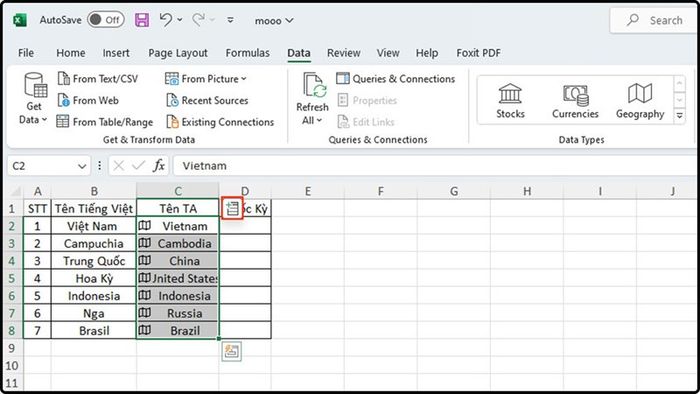Image resolution: width=700 pixels, height=394 pixels.
Task: Toggle the AutoSave switch
Action: pyautogui.click(x=105, y=20)
